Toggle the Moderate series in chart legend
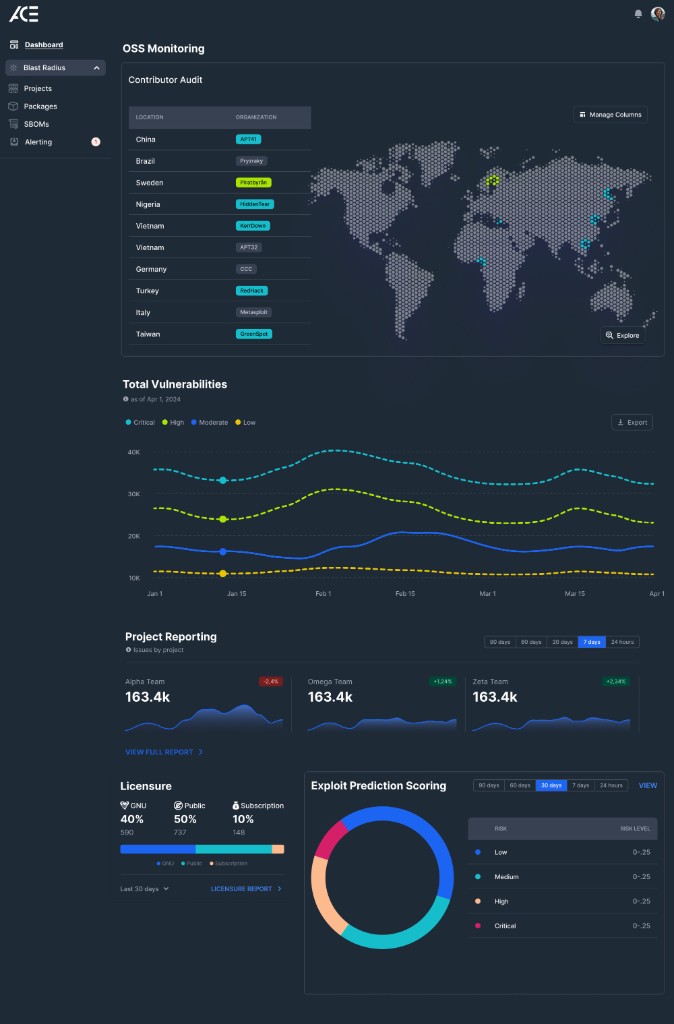The height and width of the screenshot is (1024, 674). point(209,423)
